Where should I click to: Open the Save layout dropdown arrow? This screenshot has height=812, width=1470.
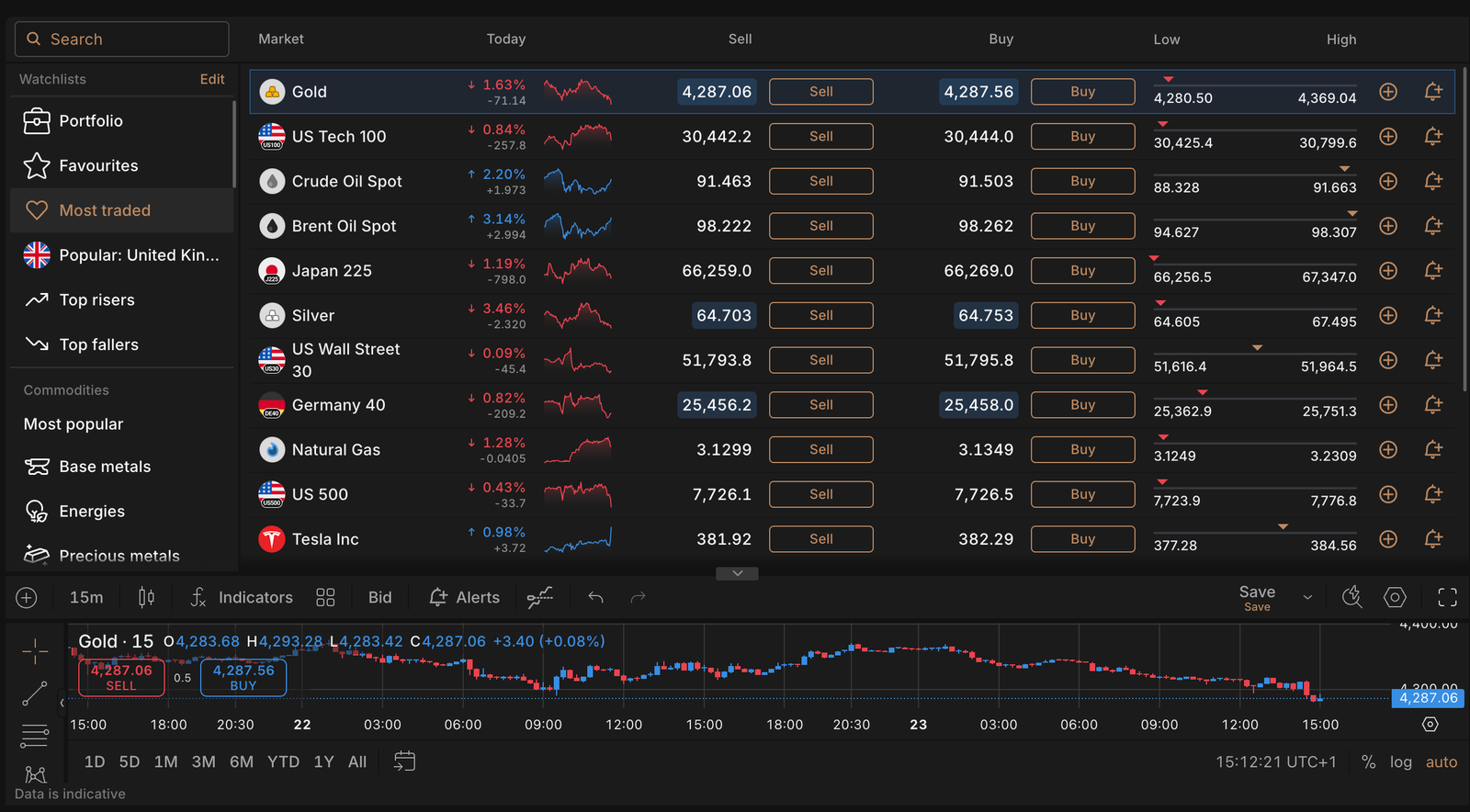click(x=1307, y=598)
